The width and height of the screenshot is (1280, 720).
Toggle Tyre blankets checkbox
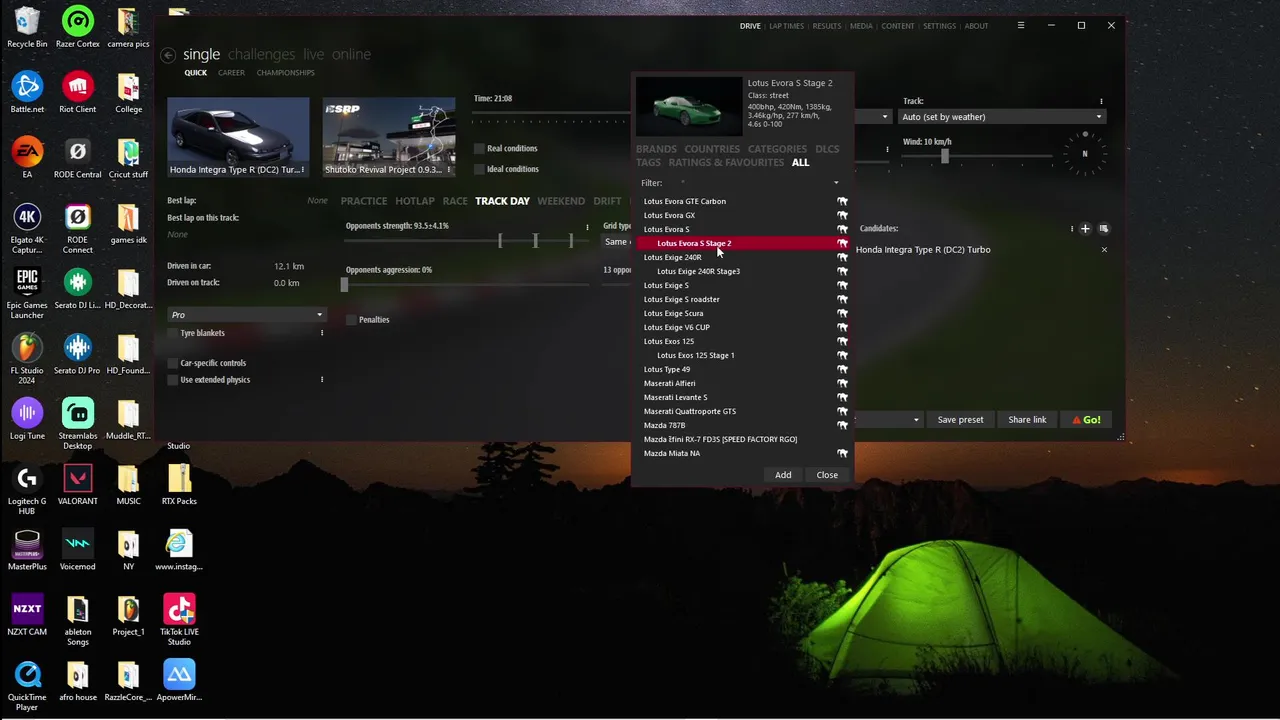pyautogui.click(x=173, y=333)
